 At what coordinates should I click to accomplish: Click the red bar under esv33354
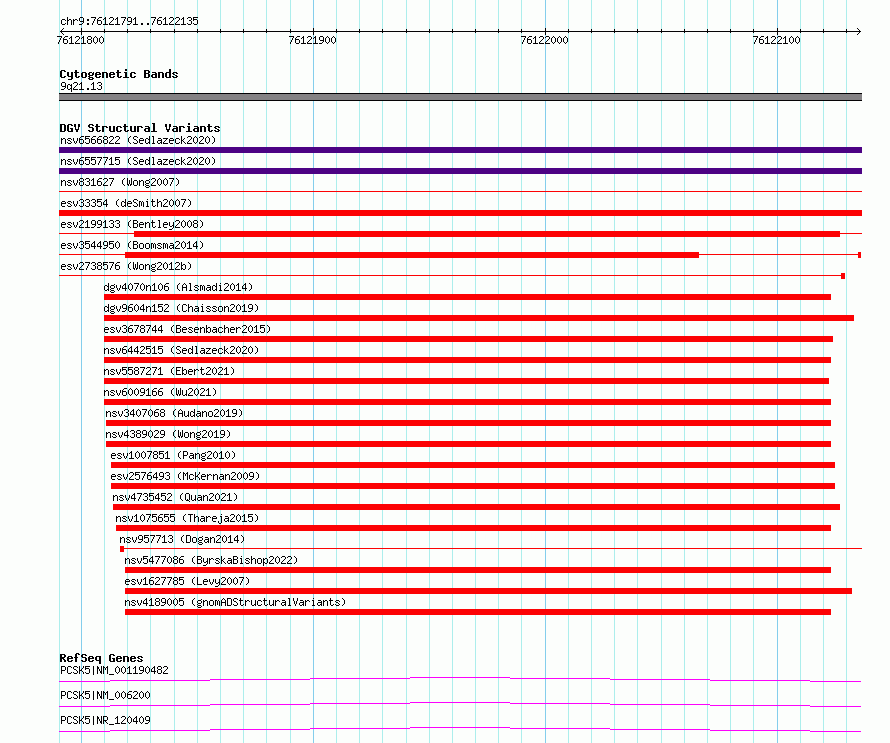tap(460, 213)
